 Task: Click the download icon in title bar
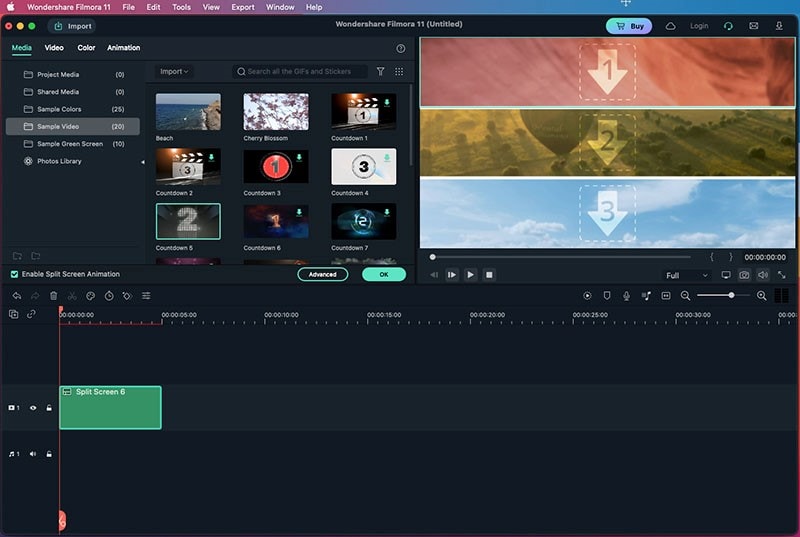[x=779, y=26]
